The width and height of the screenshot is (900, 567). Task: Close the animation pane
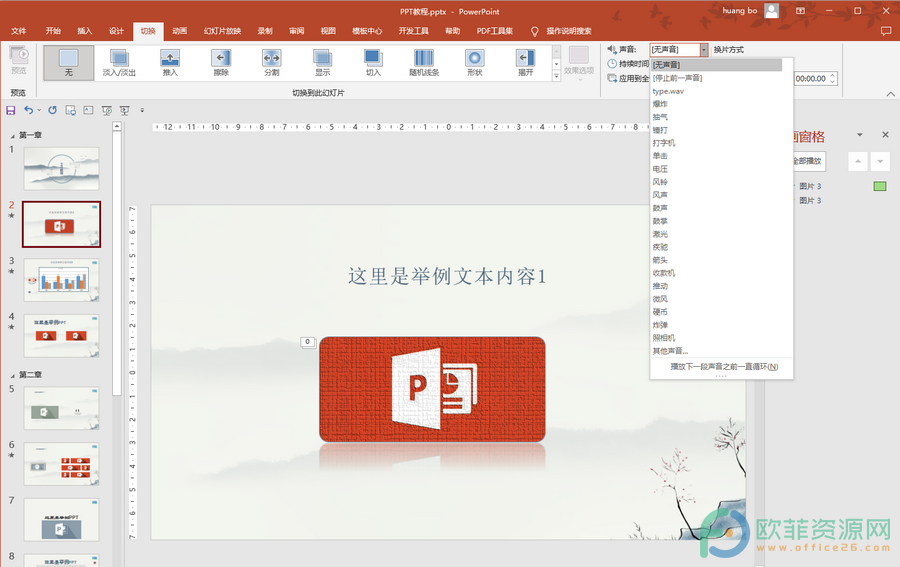(886, 135)
